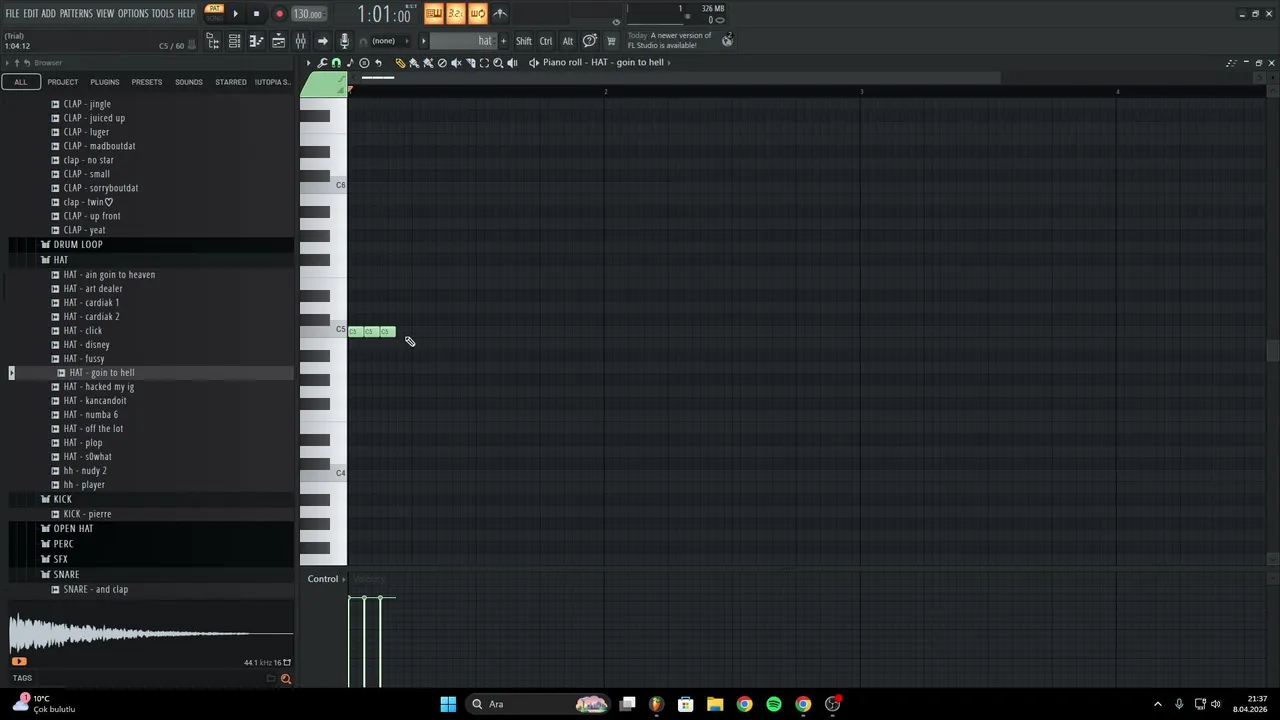Select SNARE - and clap sample
The height and width of the screenshot is (720, 1280).
tap(95, 590)
